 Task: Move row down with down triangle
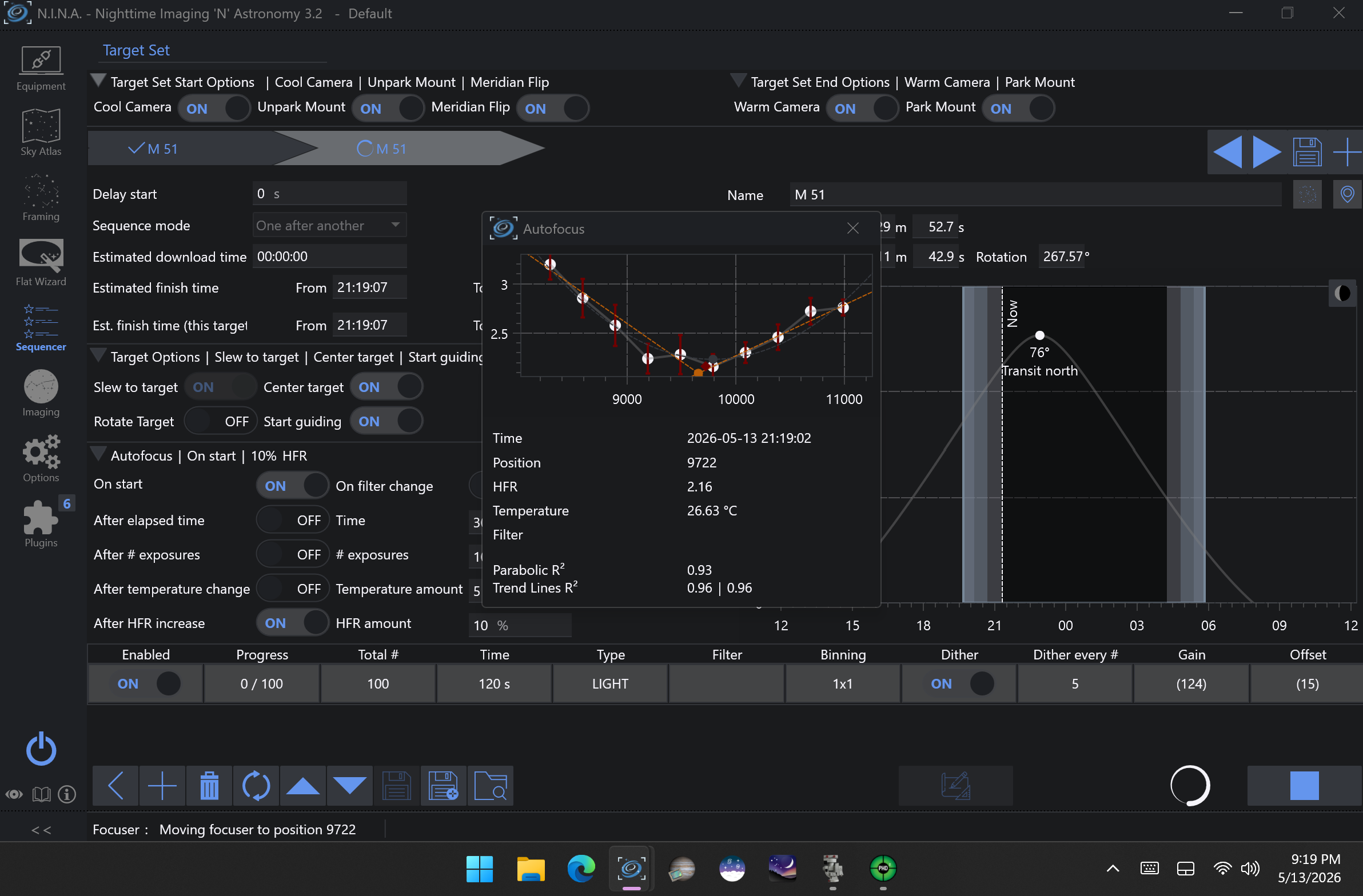[x=350, y=786]
